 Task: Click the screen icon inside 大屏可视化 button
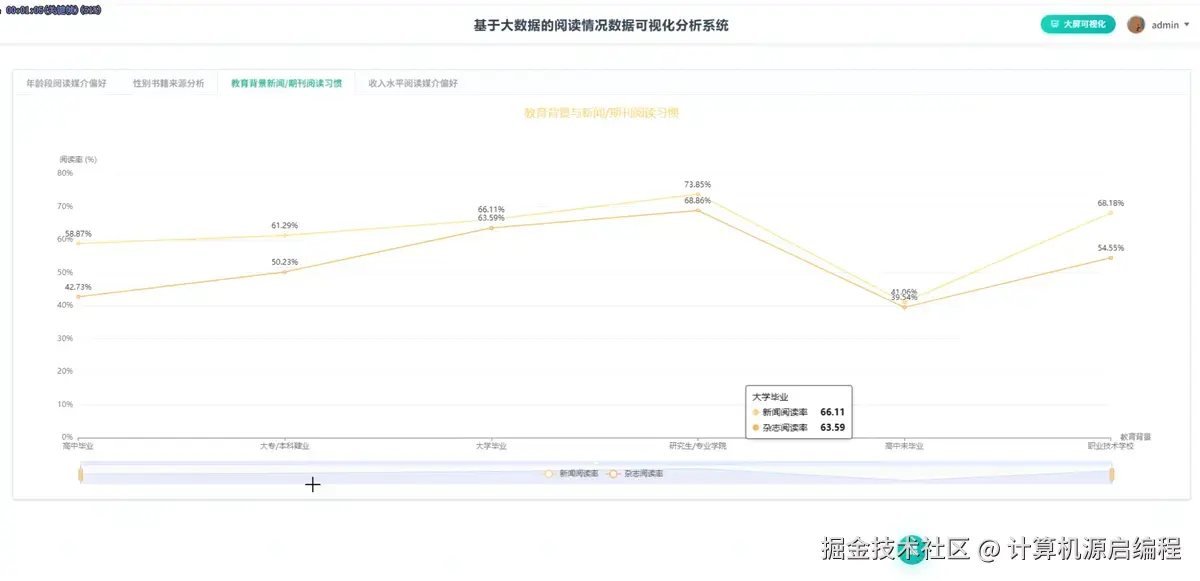(x=1053, y=23)
